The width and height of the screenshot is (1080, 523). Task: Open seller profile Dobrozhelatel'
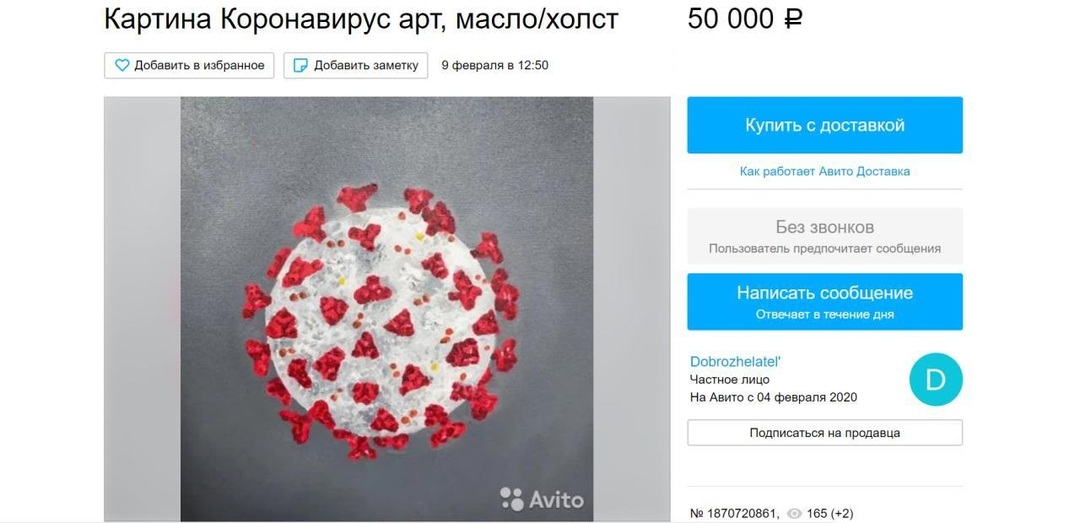pyautogui.click(x=735, y=361)
